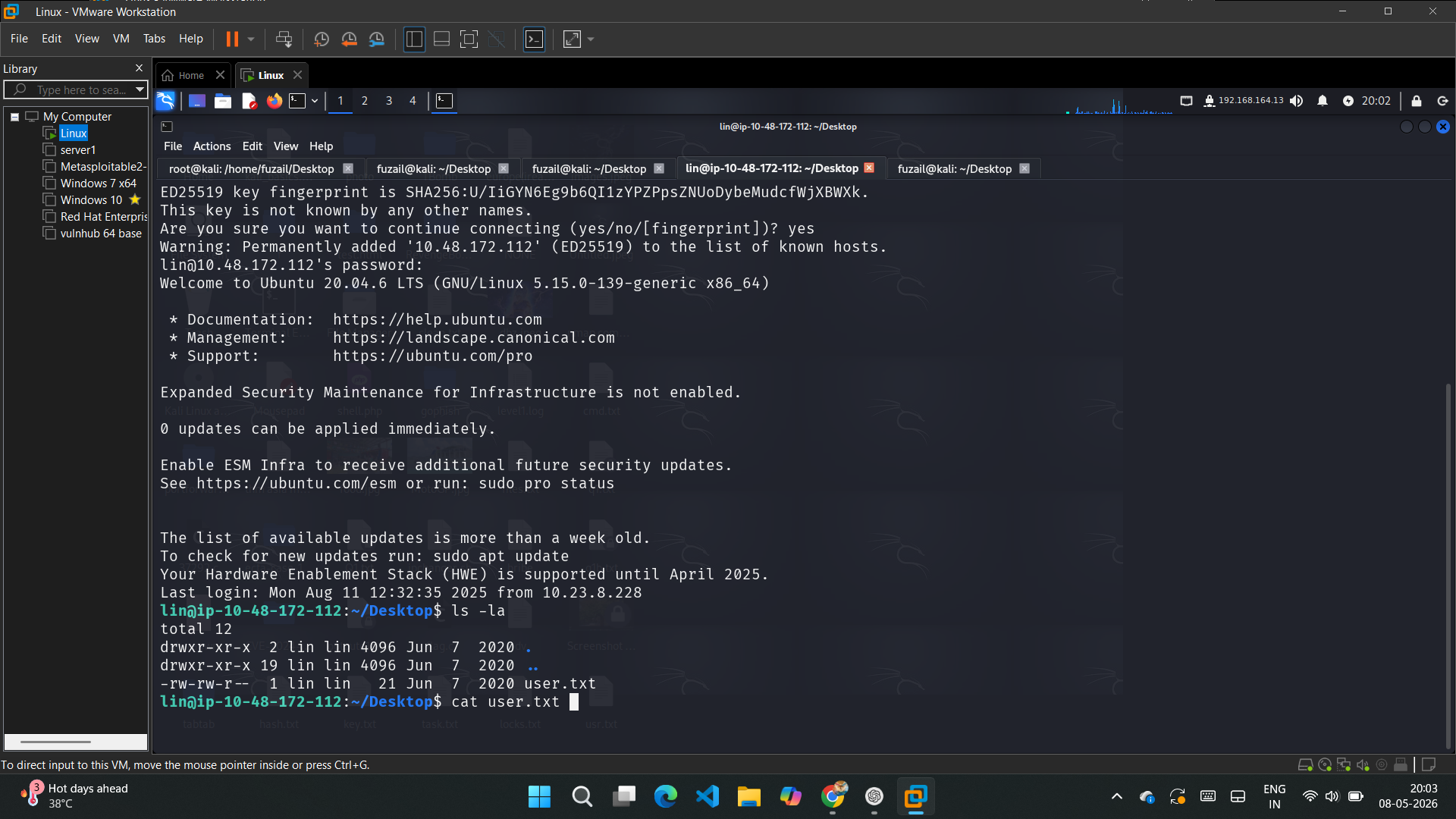Toggle the thumbnail bar view
Image resolution: width=1456 pixels, height=819 pixels.
[x=441, y=39]
